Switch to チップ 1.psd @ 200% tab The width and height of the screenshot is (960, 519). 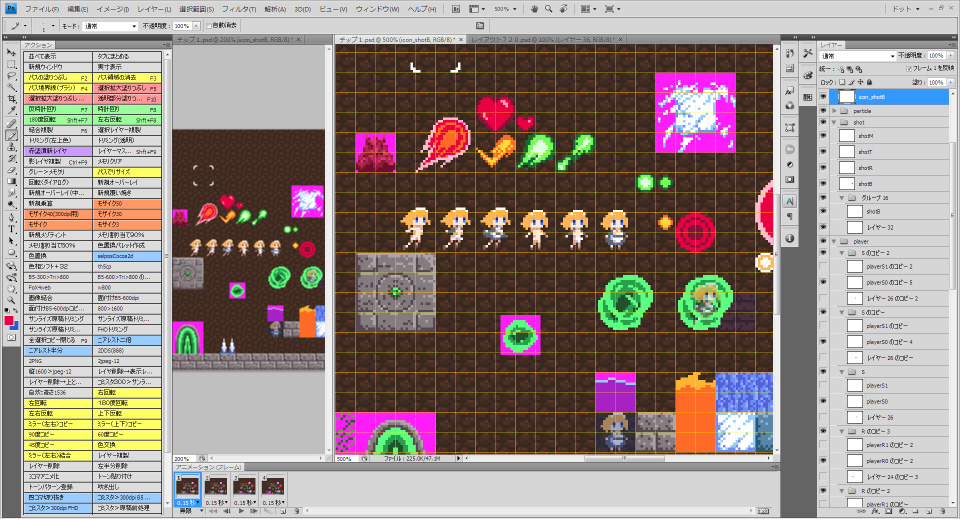click(x=238, y=39)
